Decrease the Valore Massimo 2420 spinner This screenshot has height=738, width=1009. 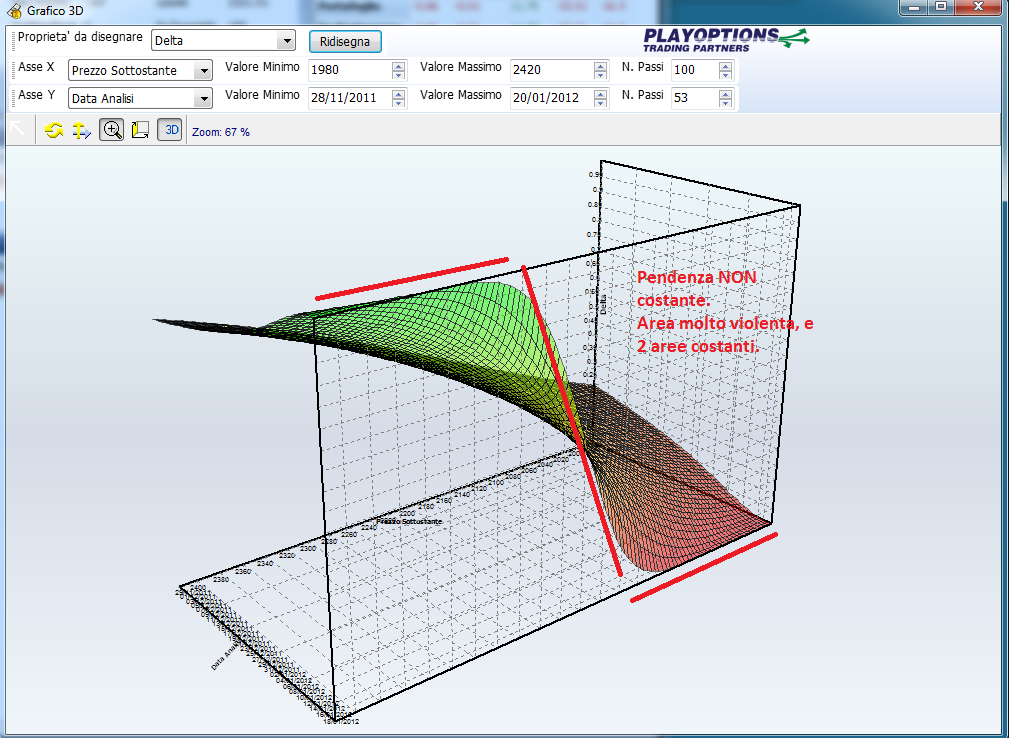click(x=600, y=75)
